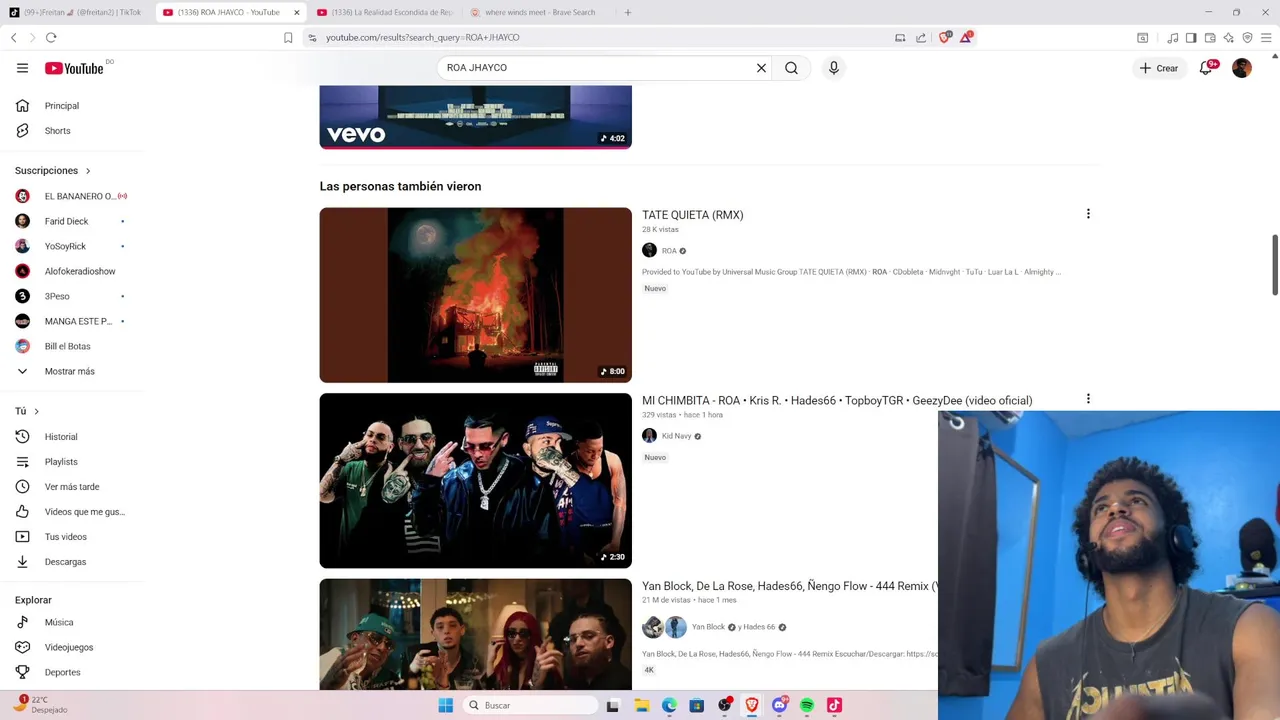
Task: Open options for MI CHIMBITA video
Action: pos(1088,399)
